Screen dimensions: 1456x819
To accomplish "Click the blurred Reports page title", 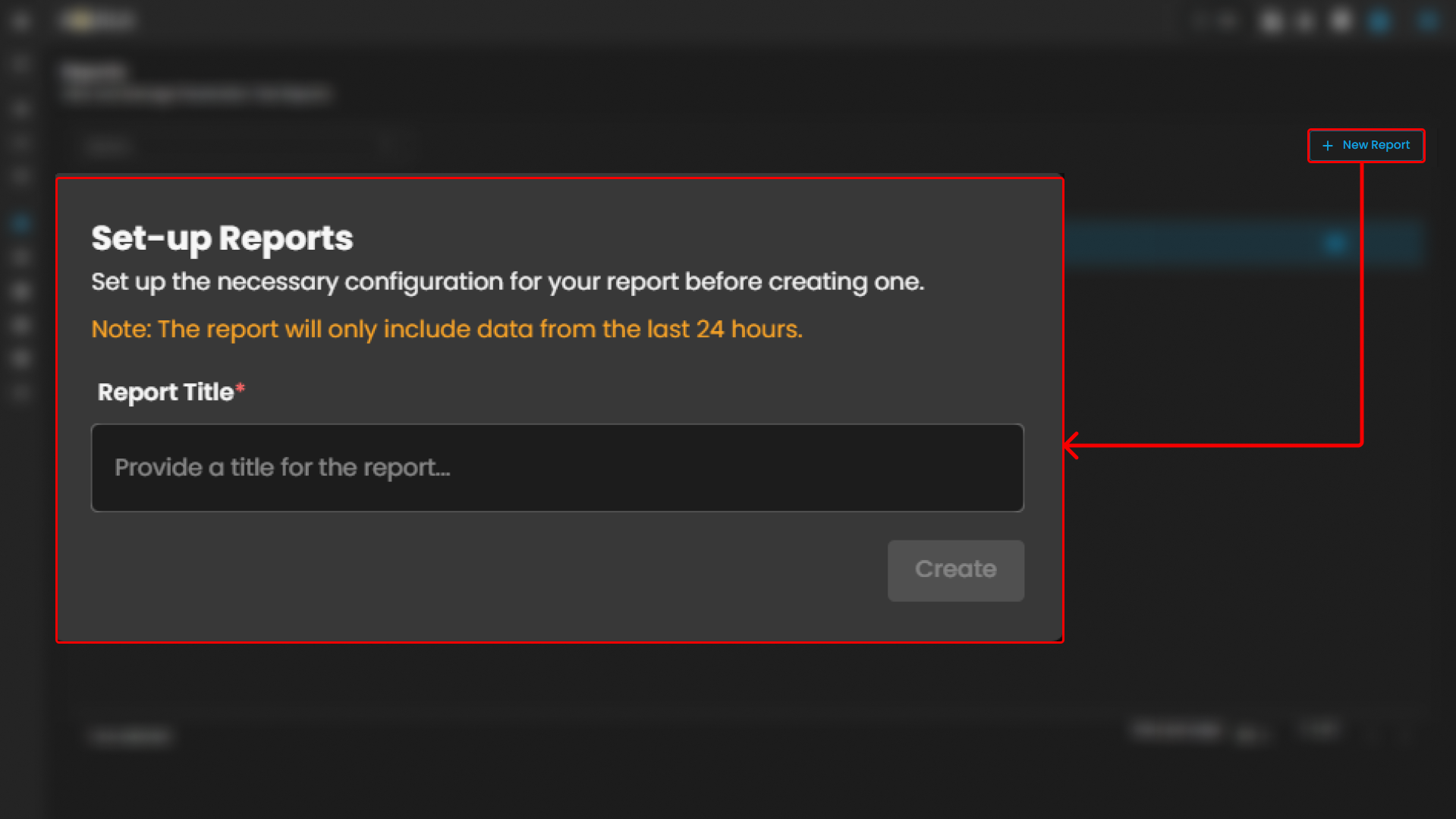I will tap(93, 72).
